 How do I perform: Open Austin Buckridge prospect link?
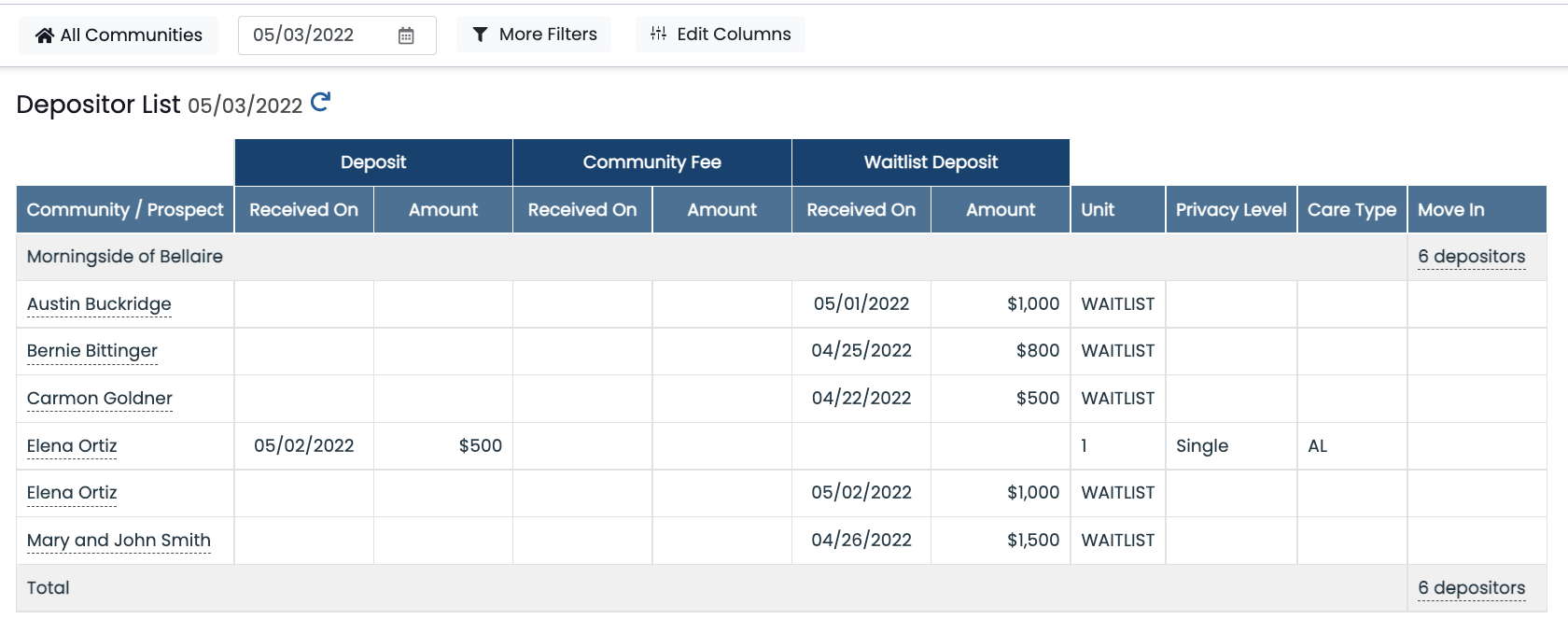tap(99, 303)
